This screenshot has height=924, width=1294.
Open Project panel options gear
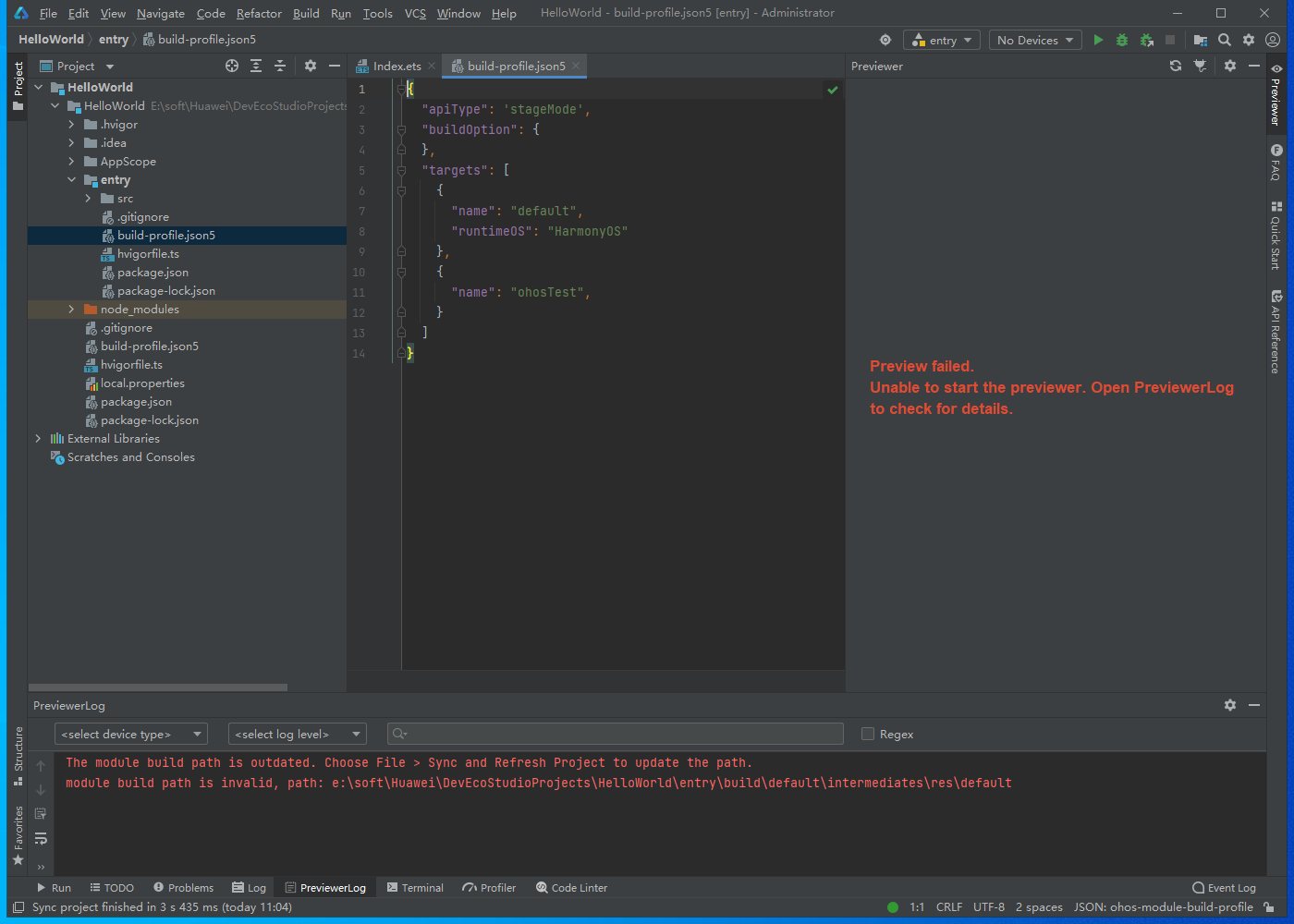(311, 66)
